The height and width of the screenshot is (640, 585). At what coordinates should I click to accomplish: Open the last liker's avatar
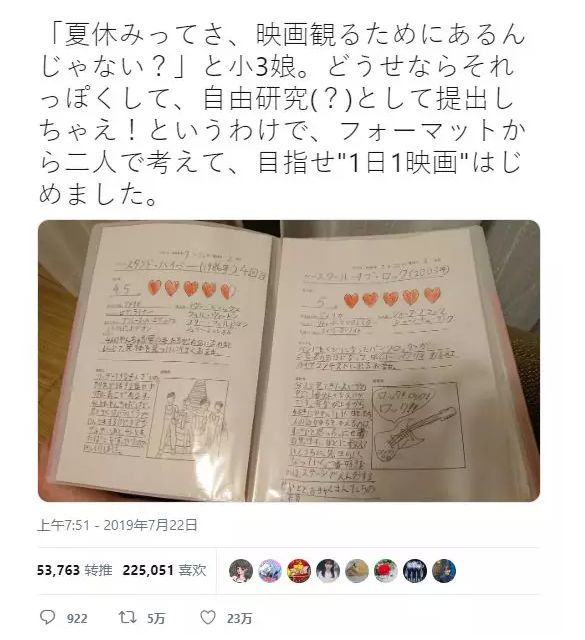click(x=444, y=571)
